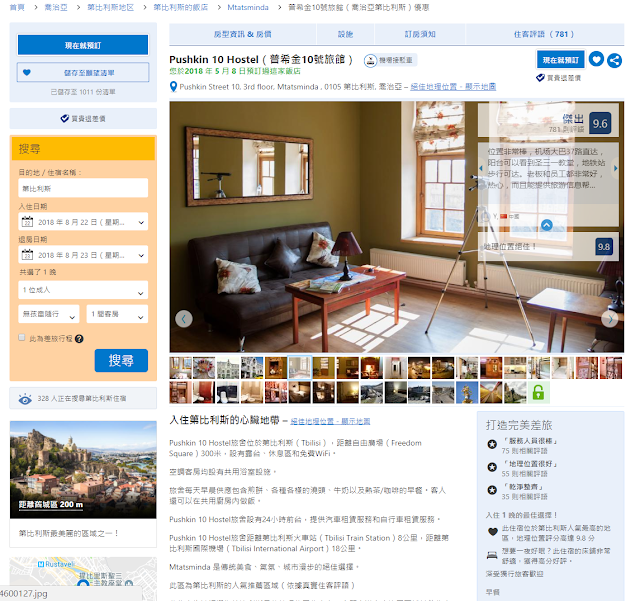Click 9.8 location score badge
This screenshot has height=601, width=640.
[x=604, y=247]
